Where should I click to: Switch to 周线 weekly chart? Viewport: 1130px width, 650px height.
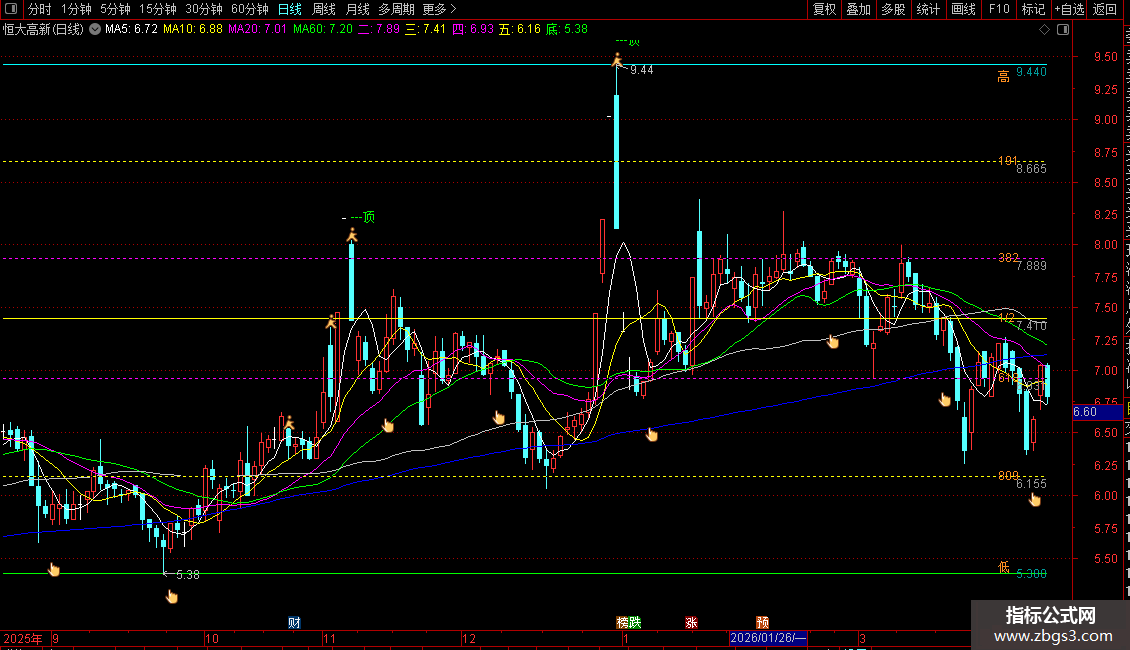(x=324, y=9)
